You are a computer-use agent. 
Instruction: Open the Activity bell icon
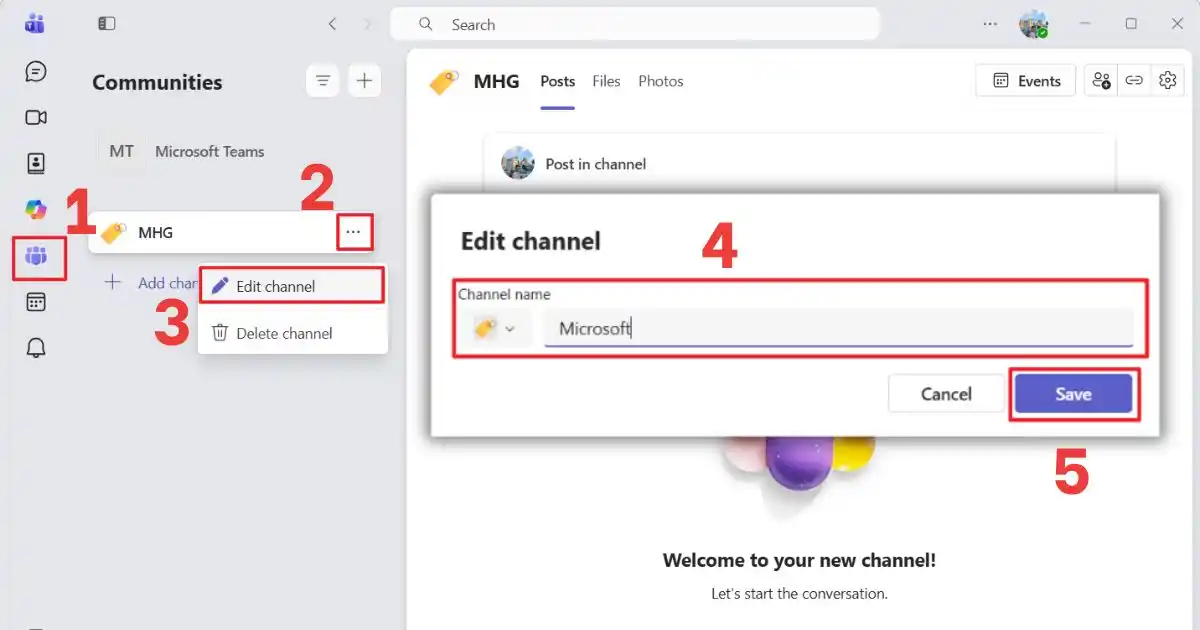[x=36, y=348]
